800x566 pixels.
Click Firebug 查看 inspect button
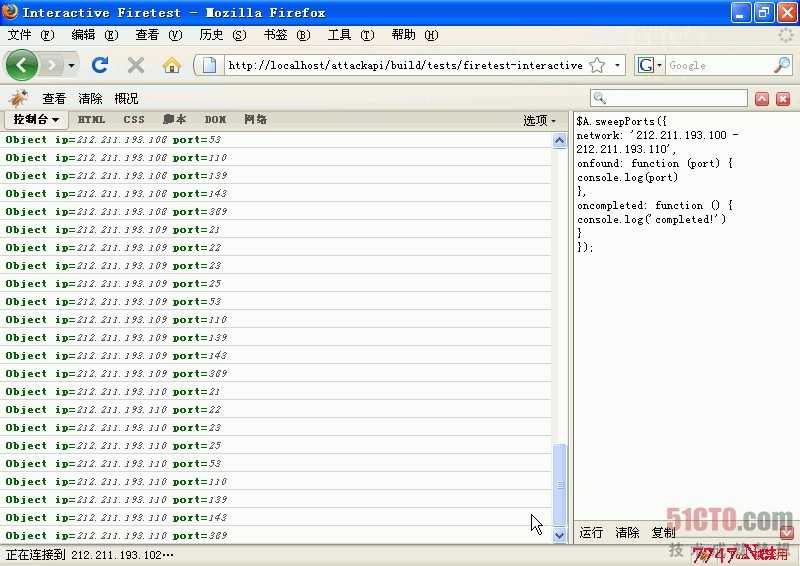point(54,99)
